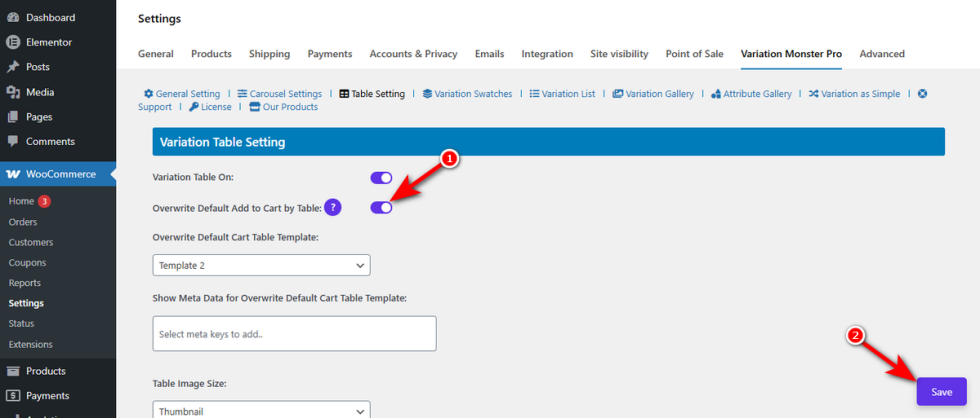This screenshot has height=418, width=980.
Task: Switch to the Emails tab
Action: pyautogui.click(x=489, y=54)
